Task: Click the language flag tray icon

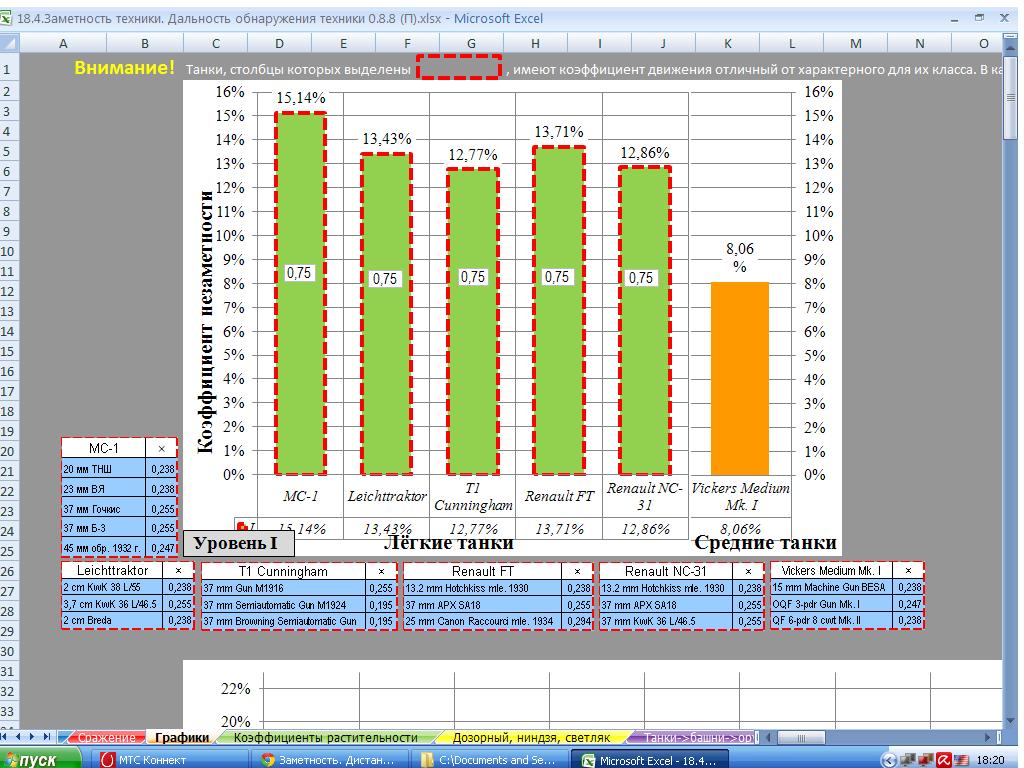Action: click(x=961, y=760)
